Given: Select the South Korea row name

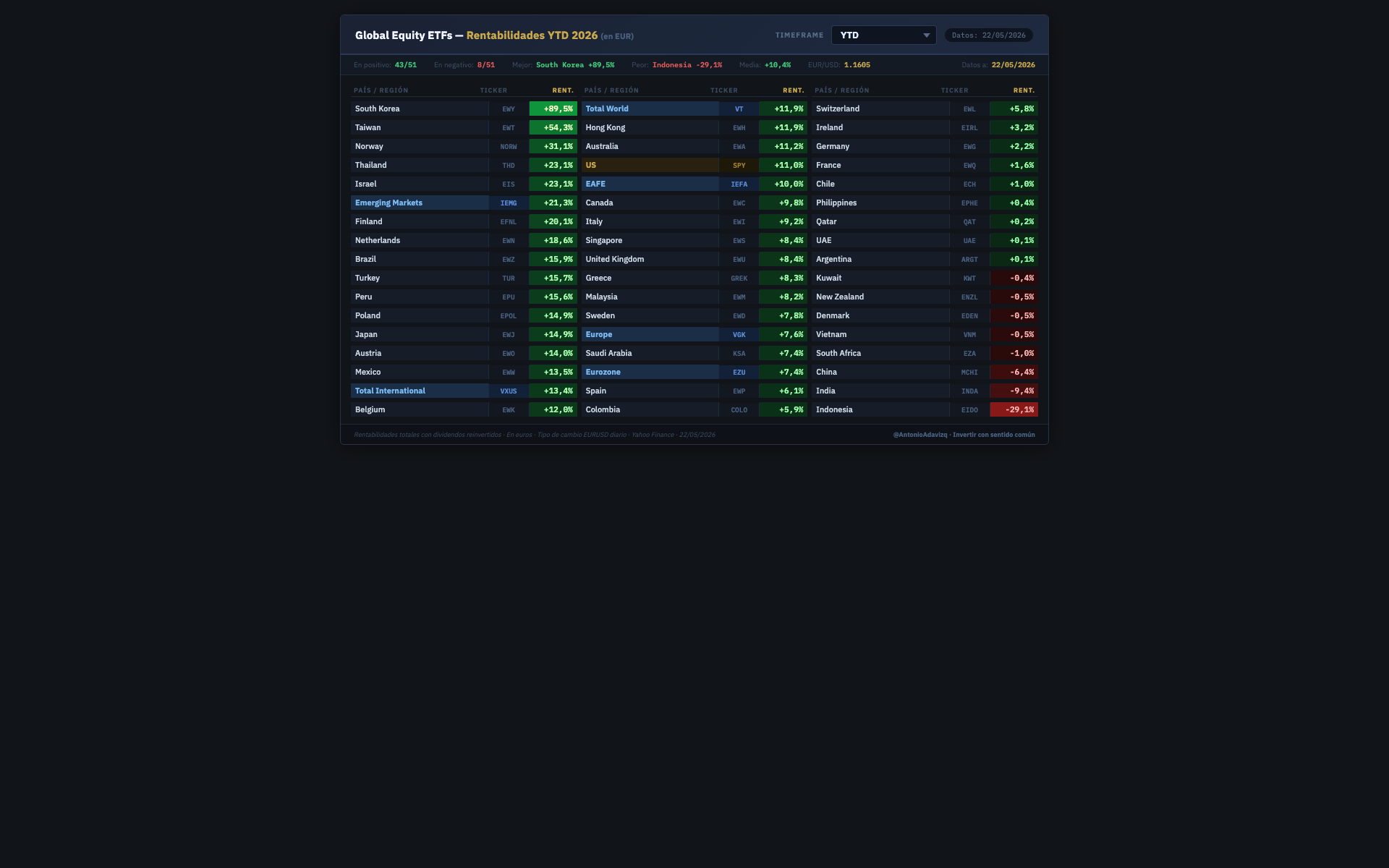Looking at the screenshot, I should (420, 109).
